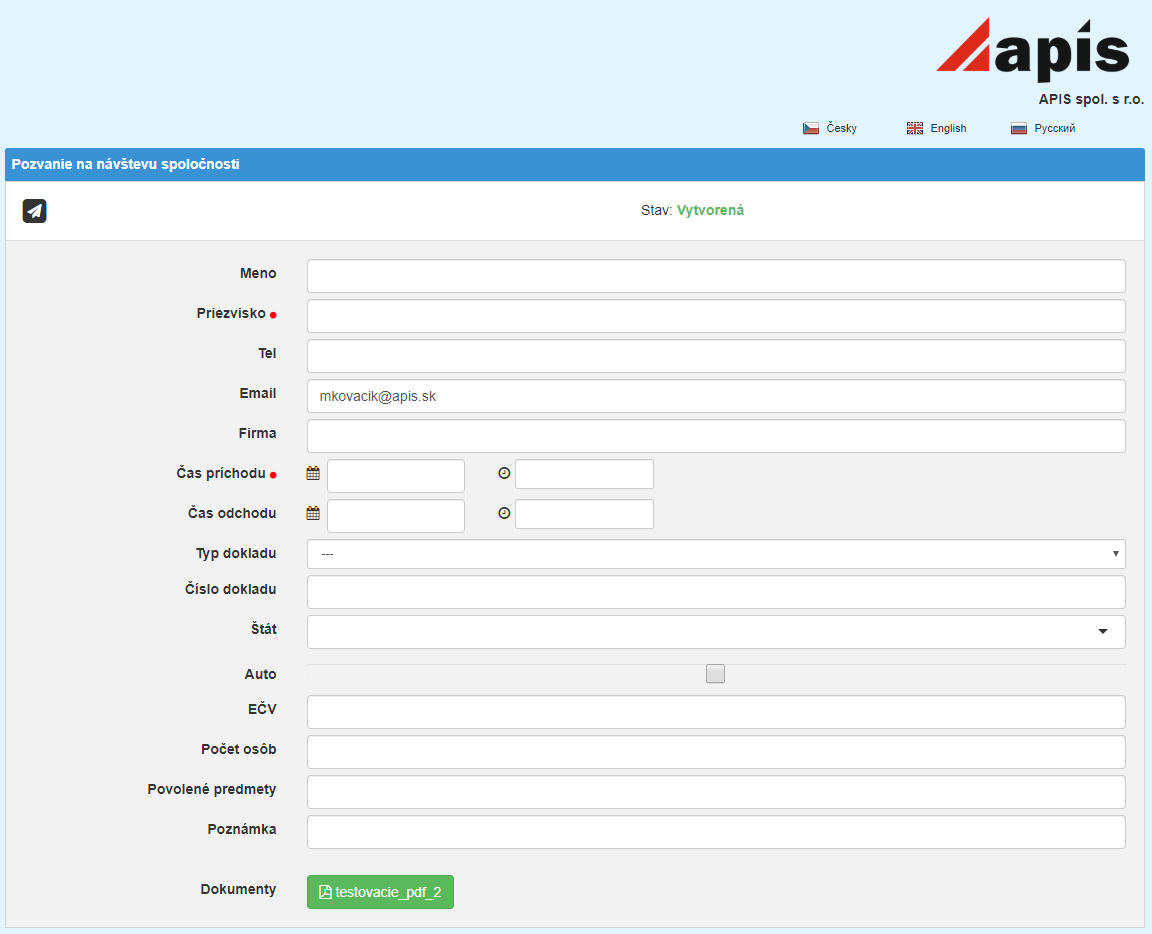This screenshot has width=1152, height=934.
Task: Toggle the Auto checkbox
Action: 715,674
